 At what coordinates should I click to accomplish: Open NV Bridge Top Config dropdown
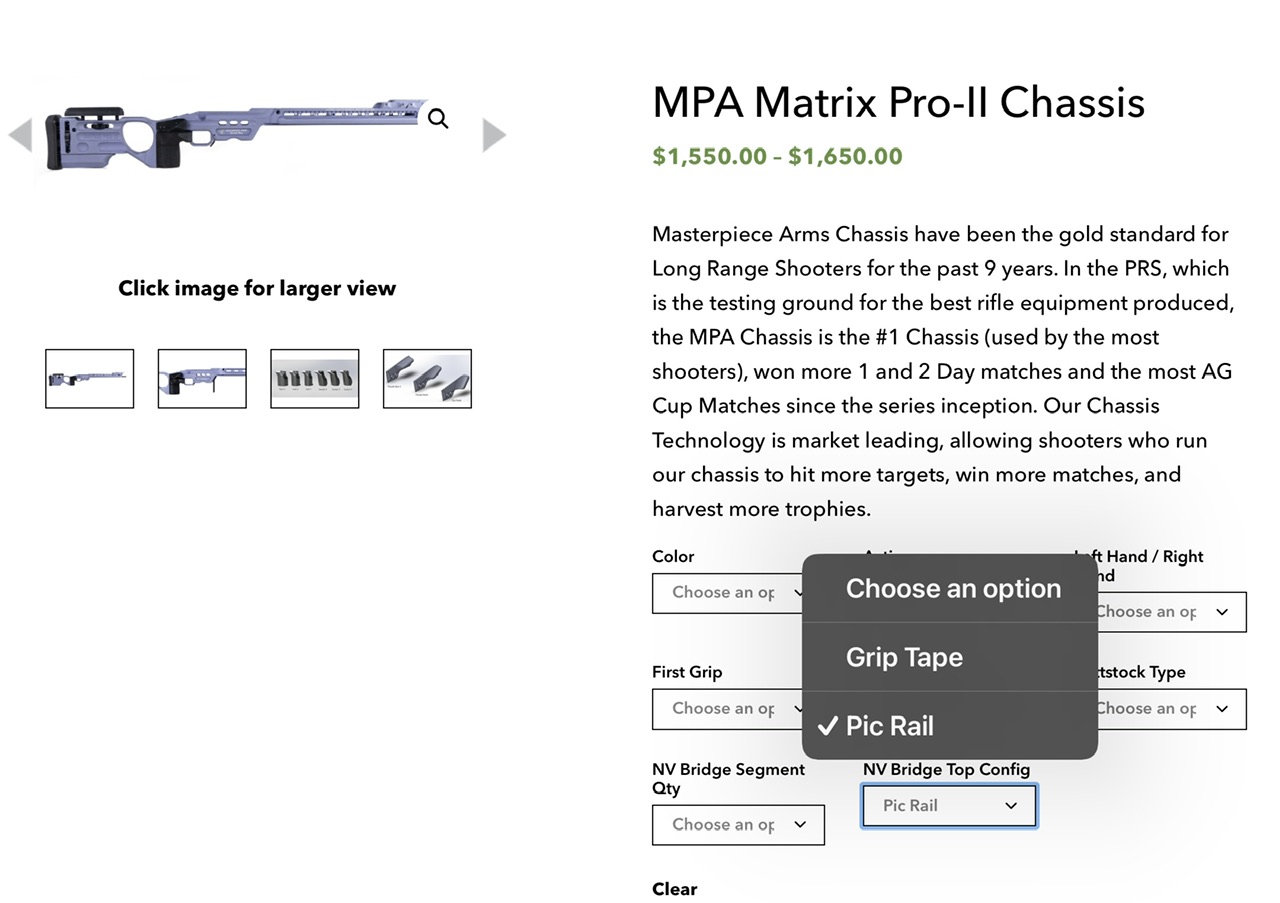coord(949,806)
